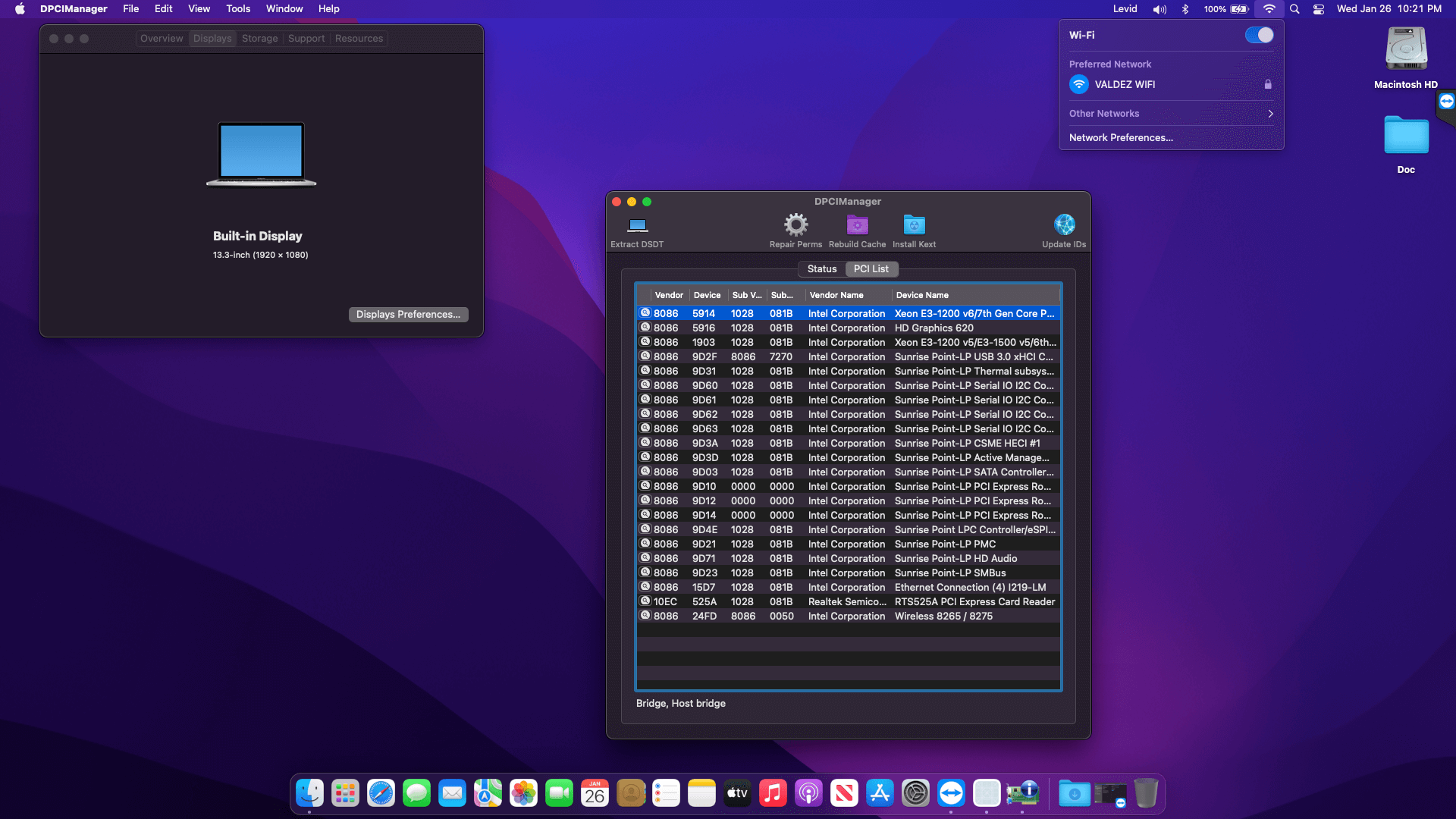Screen dimensions: 1456x819
Task: Click the Rebuild Cache folder icon
Action: (857, 224)
